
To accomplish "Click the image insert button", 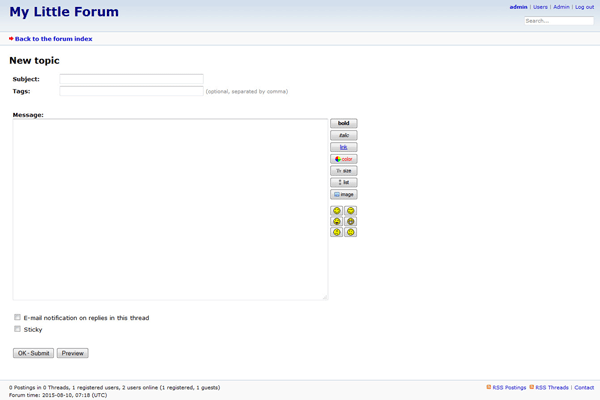I will [343, 194].
